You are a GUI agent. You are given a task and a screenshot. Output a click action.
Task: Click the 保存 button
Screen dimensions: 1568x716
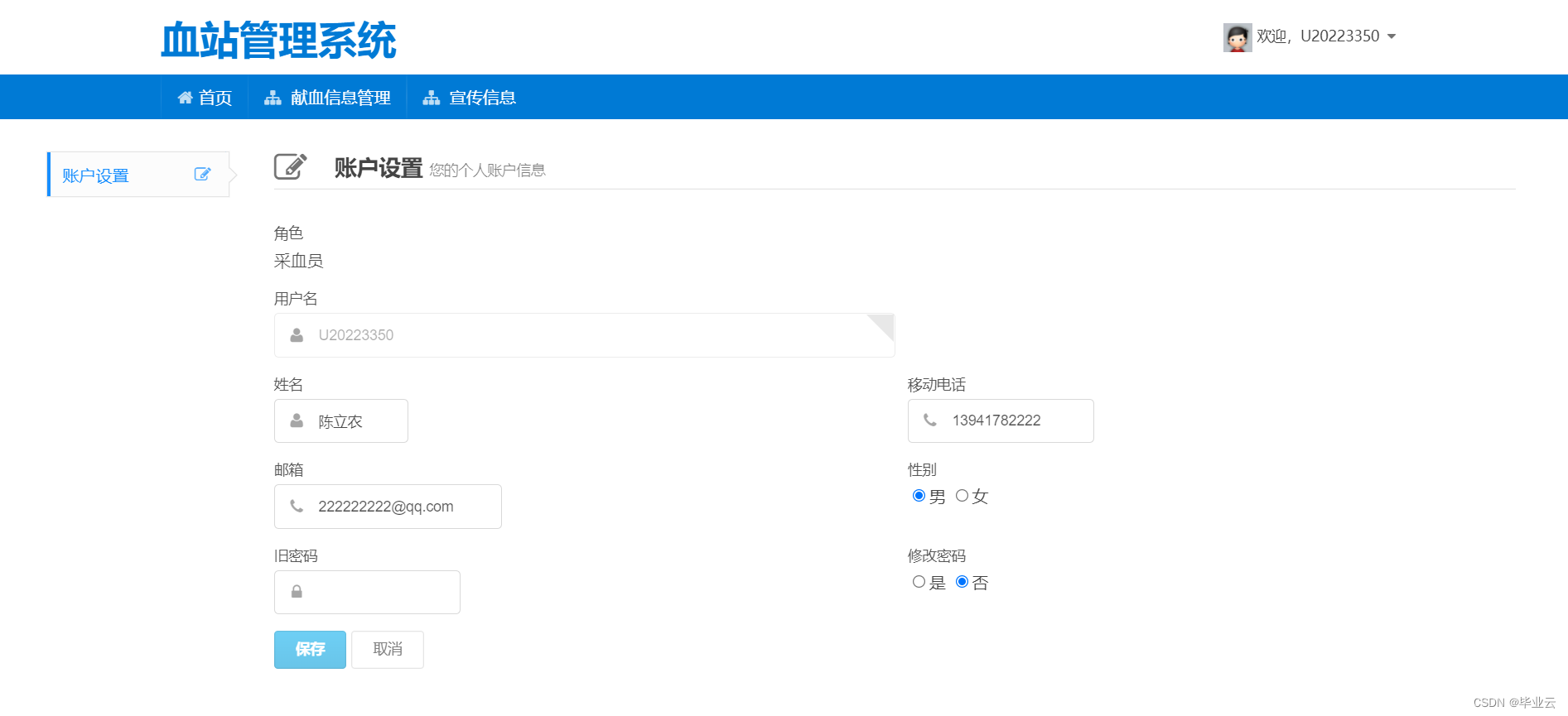[x=310, y=650]
